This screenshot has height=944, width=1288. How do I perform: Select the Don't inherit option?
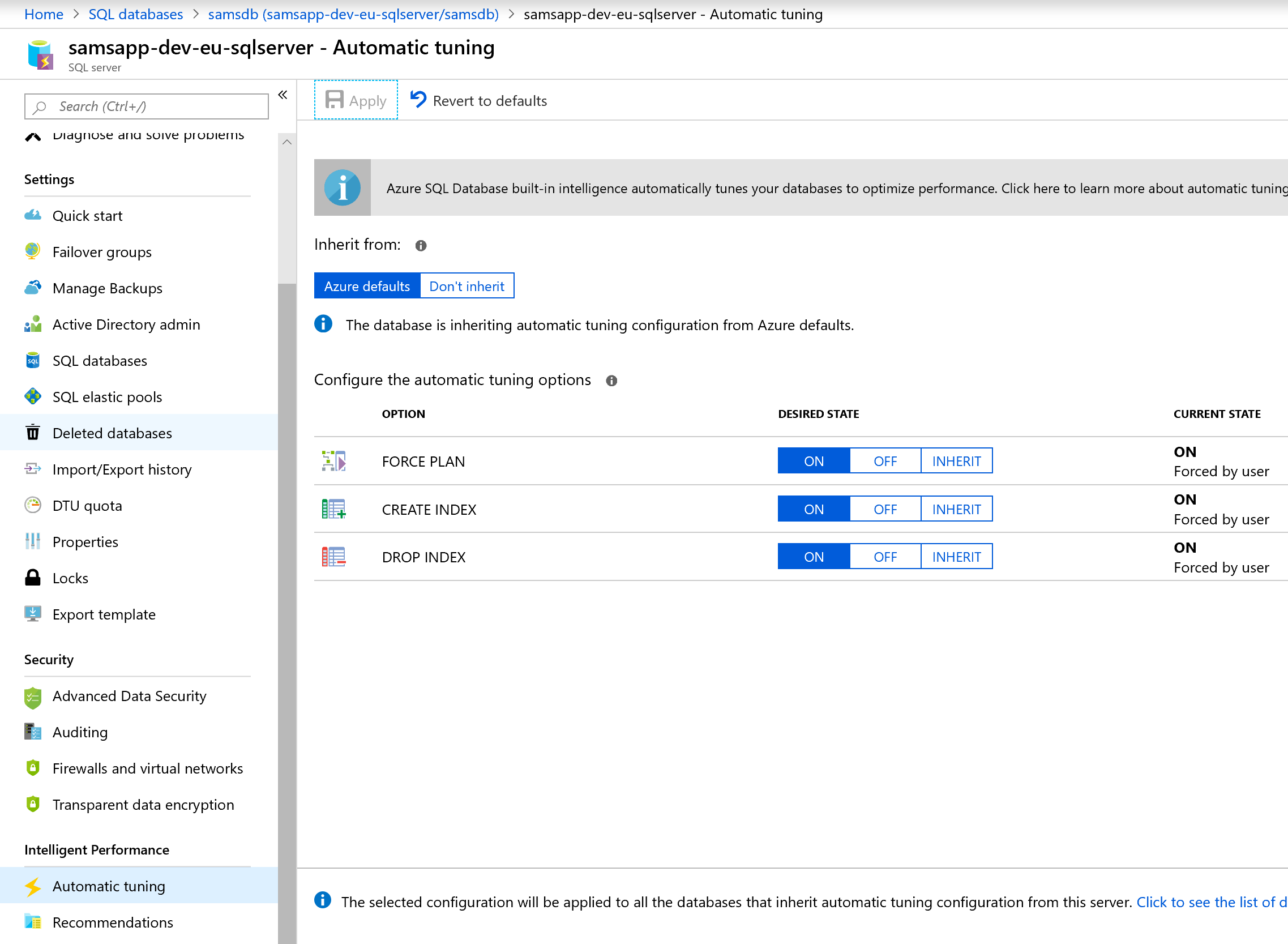pyautogui.click(x=467, y=287)
